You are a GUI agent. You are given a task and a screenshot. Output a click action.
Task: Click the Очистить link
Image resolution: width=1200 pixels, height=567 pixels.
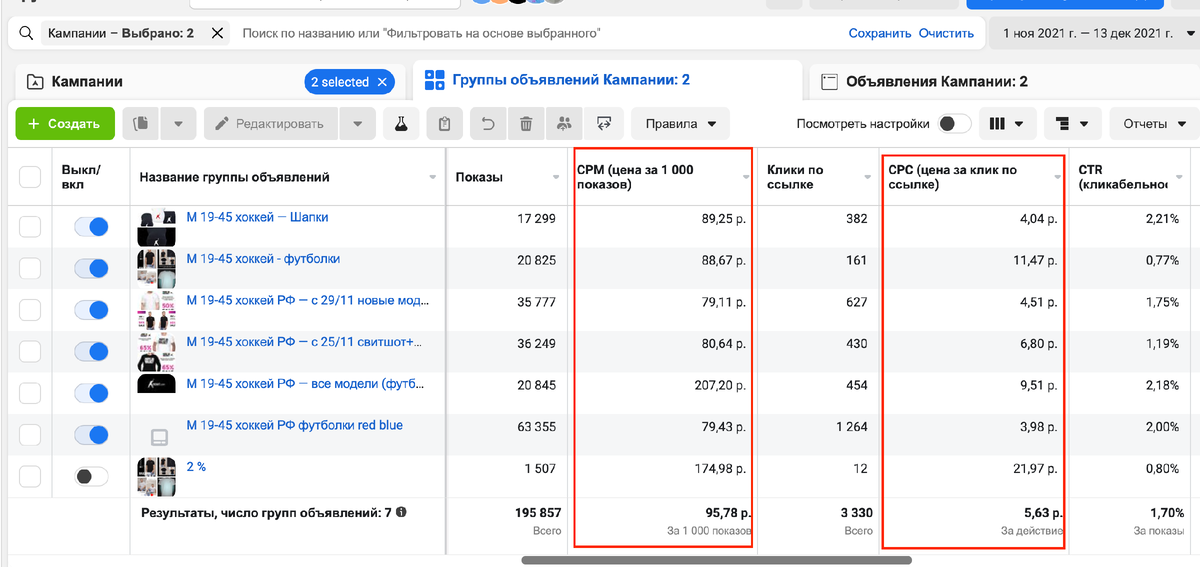coord(947,33)
